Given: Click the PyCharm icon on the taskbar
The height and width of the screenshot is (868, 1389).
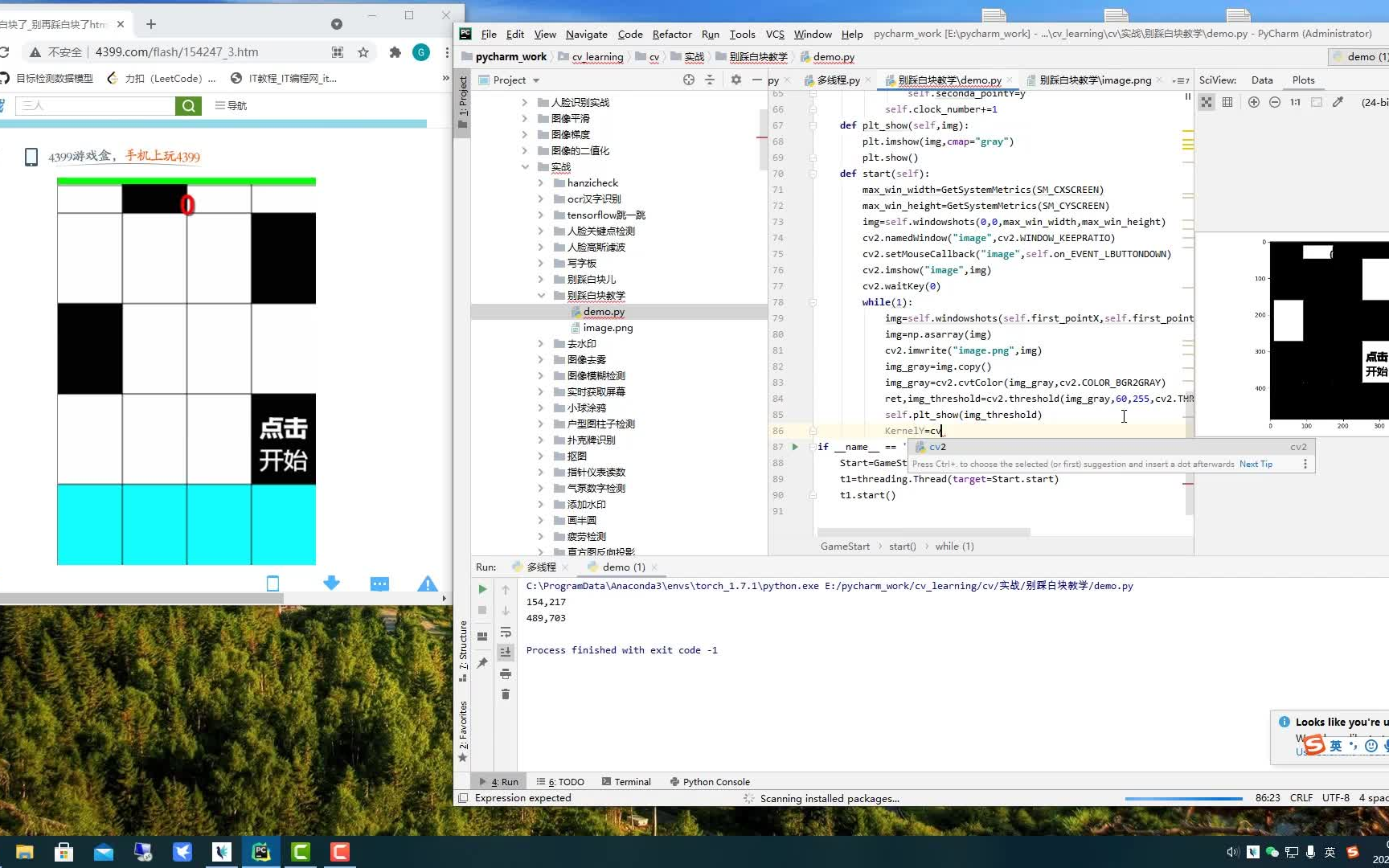Looking at the screenshot, I should pos(261,851).
